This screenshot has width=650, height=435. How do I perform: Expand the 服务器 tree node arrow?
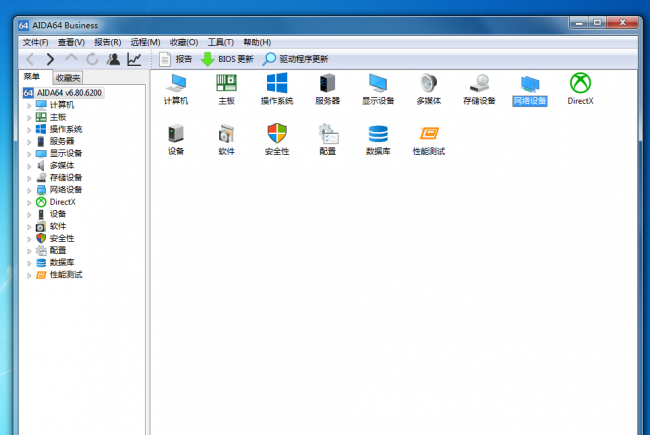pyautogui.click(x=29, y=142)
